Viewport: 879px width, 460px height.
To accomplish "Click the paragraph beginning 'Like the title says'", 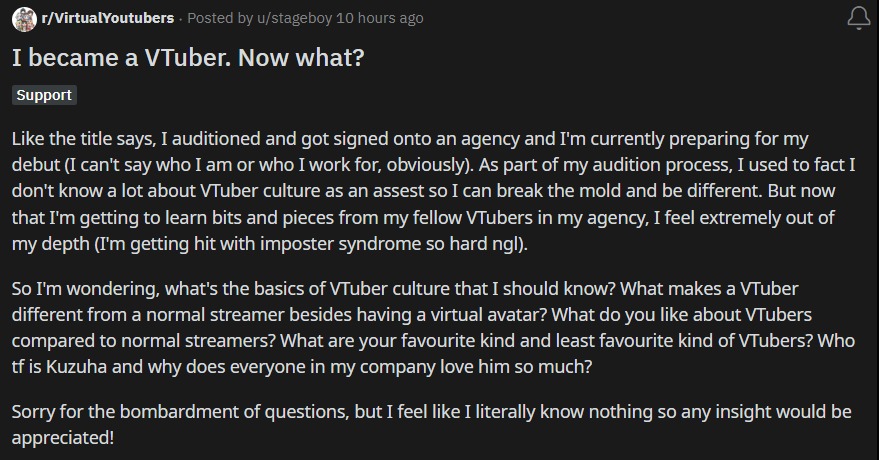I will point(433,191).
